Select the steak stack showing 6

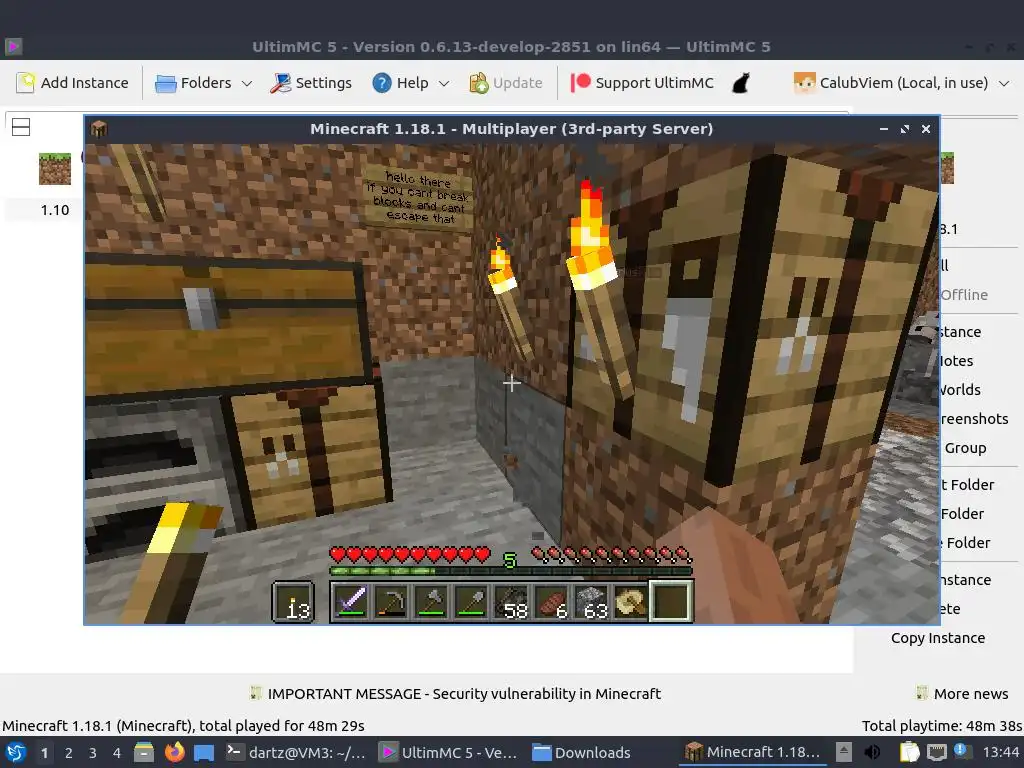coord(551,601)
